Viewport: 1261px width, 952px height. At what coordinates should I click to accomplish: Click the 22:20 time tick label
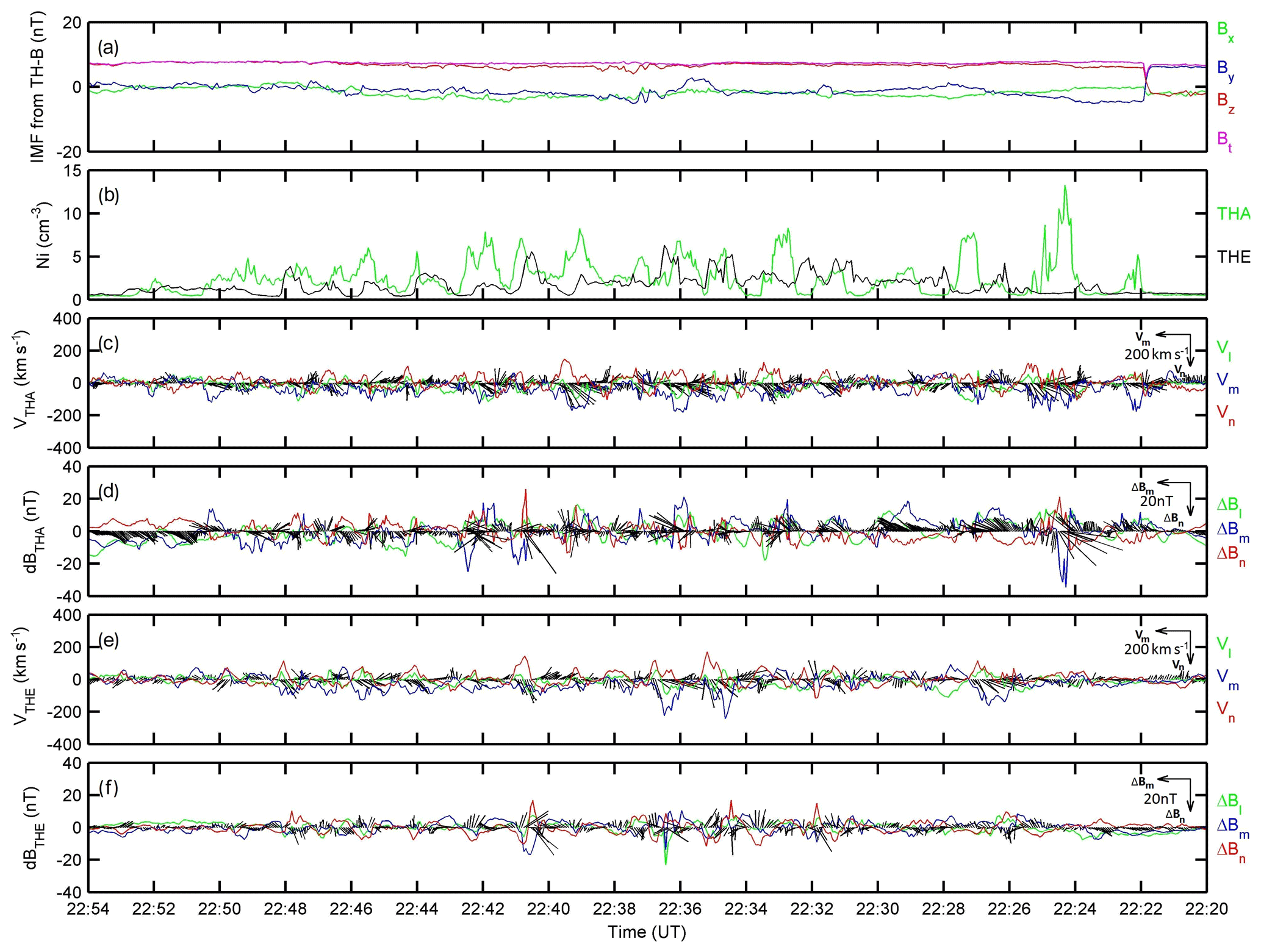tap(1207, 909)
